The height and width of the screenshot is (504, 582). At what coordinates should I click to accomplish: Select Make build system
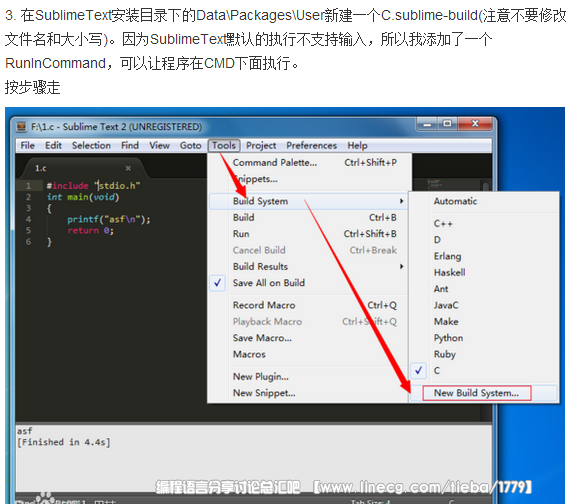click(484, 321)
